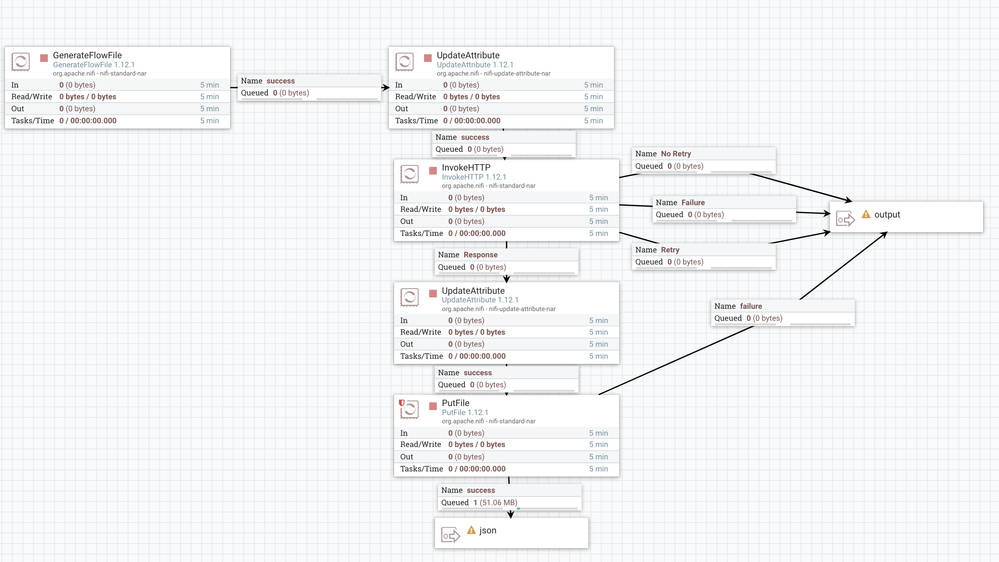The image size is (999, 562).
Task: Click the success queue holding 51.06 MB
Action: tap(510, 497)
